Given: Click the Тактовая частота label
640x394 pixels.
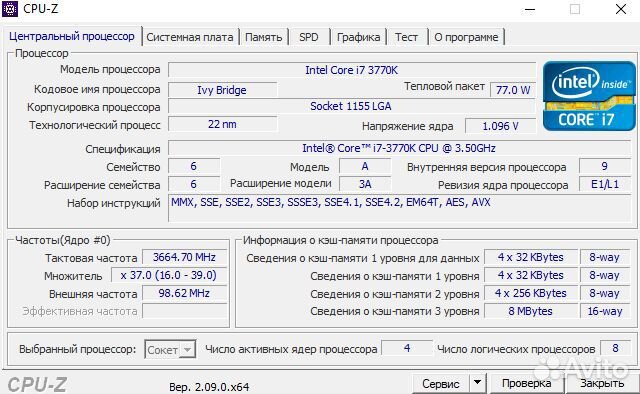Looking at the screenshot, I should (x=91, y=258).
